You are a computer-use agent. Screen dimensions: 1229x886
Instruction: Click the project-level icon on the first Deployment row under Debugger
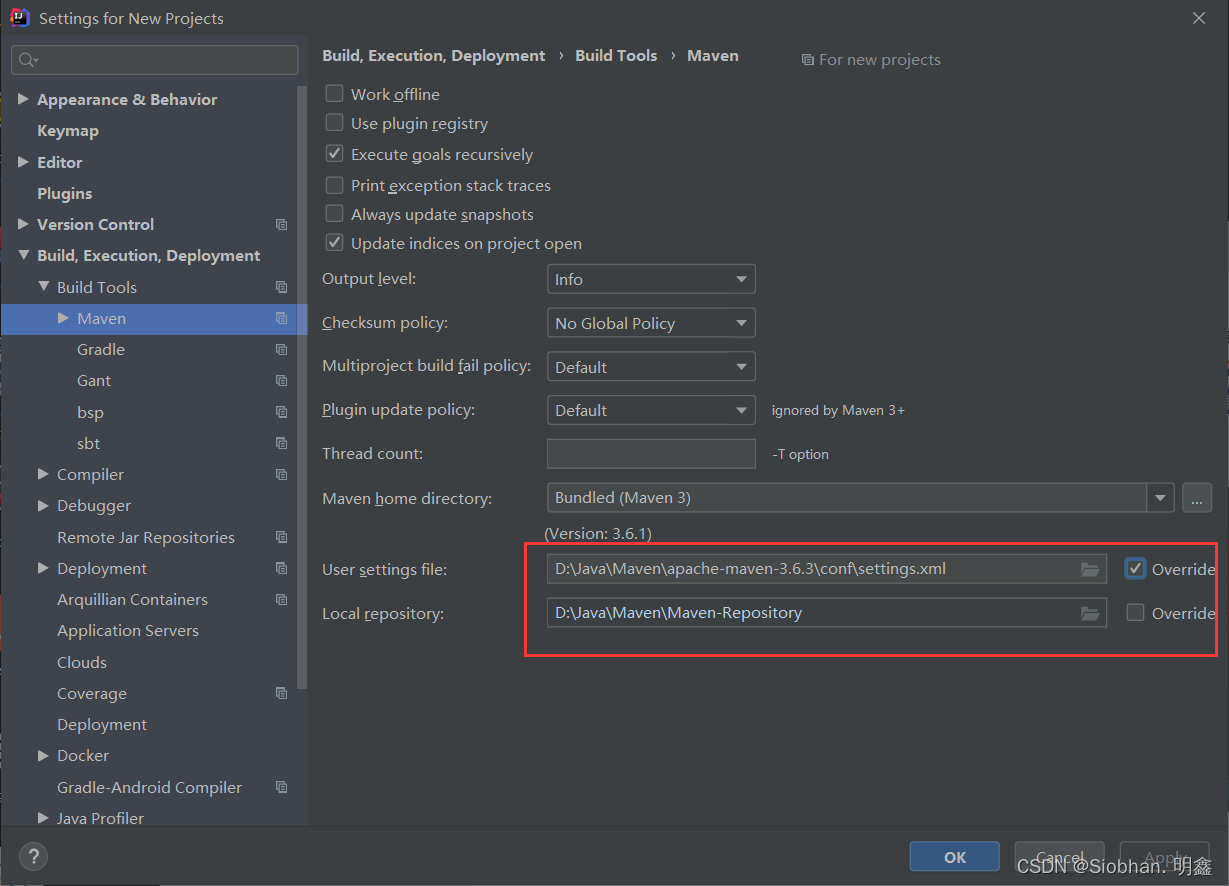281,568
